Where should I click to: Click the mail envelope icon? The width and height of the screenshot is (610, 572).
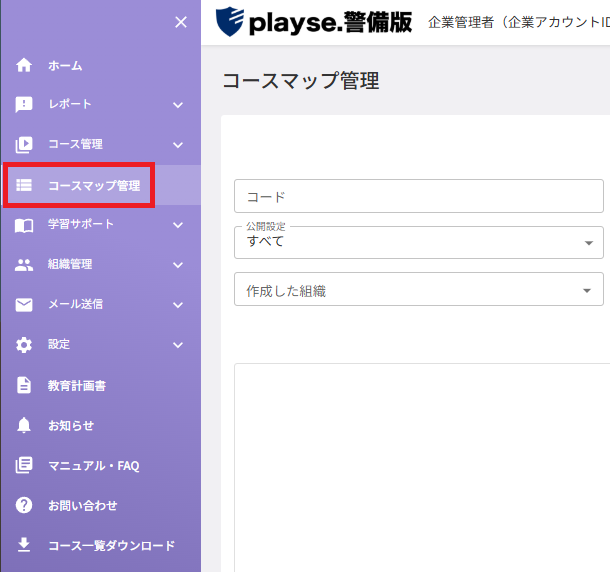[24, 305]
